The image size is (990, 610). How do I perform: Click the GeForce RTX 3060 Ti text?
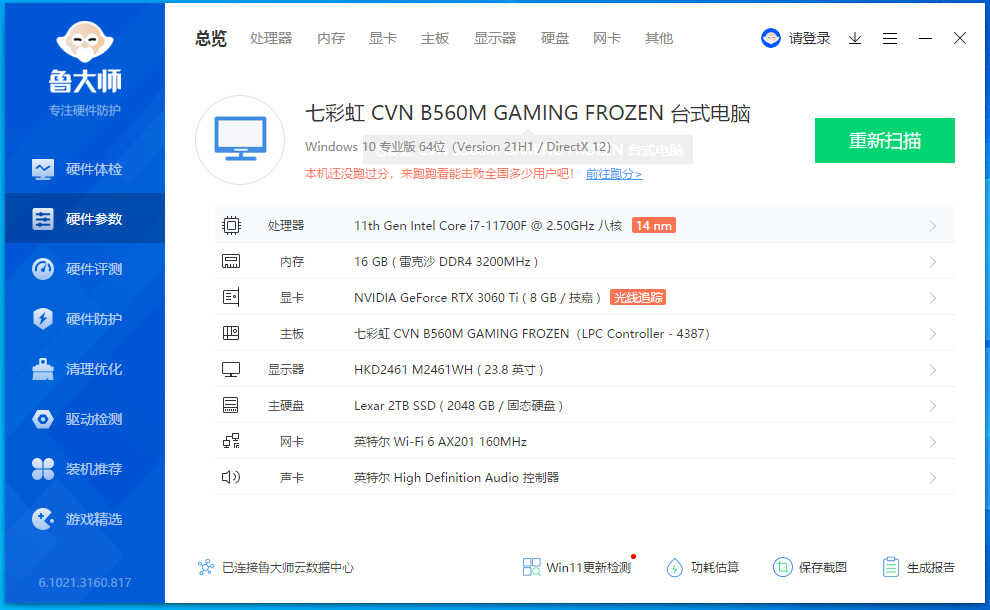477,297
